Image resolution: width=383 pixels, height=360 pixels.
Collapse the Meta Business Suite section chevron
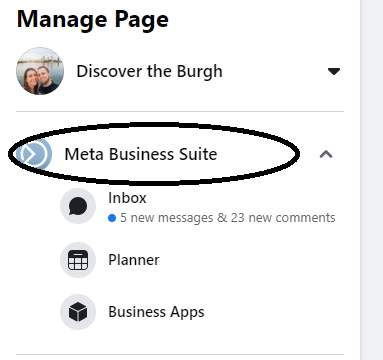pos(326,154)
